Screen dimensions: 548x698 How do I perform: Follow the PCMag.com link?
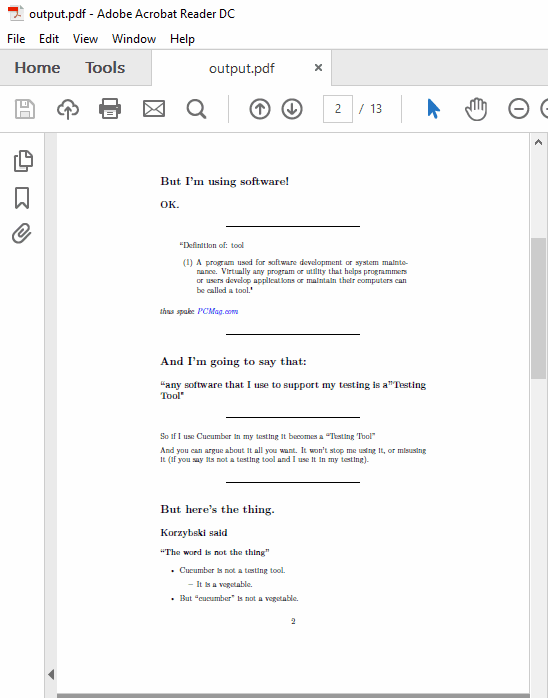point(218,311)
